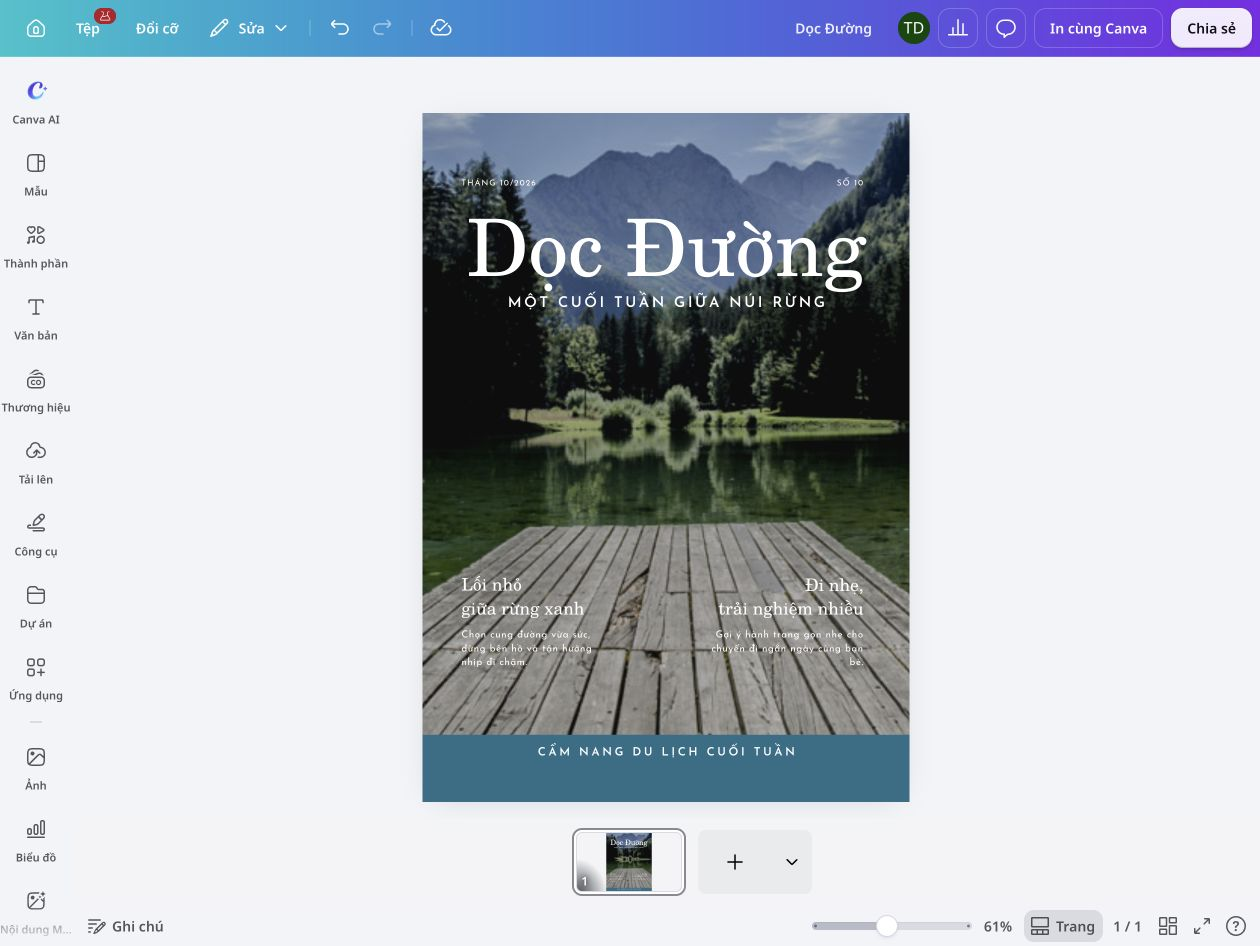The width and height of the screenshot is (1260, 946).
Task: Open the Nội dung M... sidebar panel
Action: click(36, 913)
